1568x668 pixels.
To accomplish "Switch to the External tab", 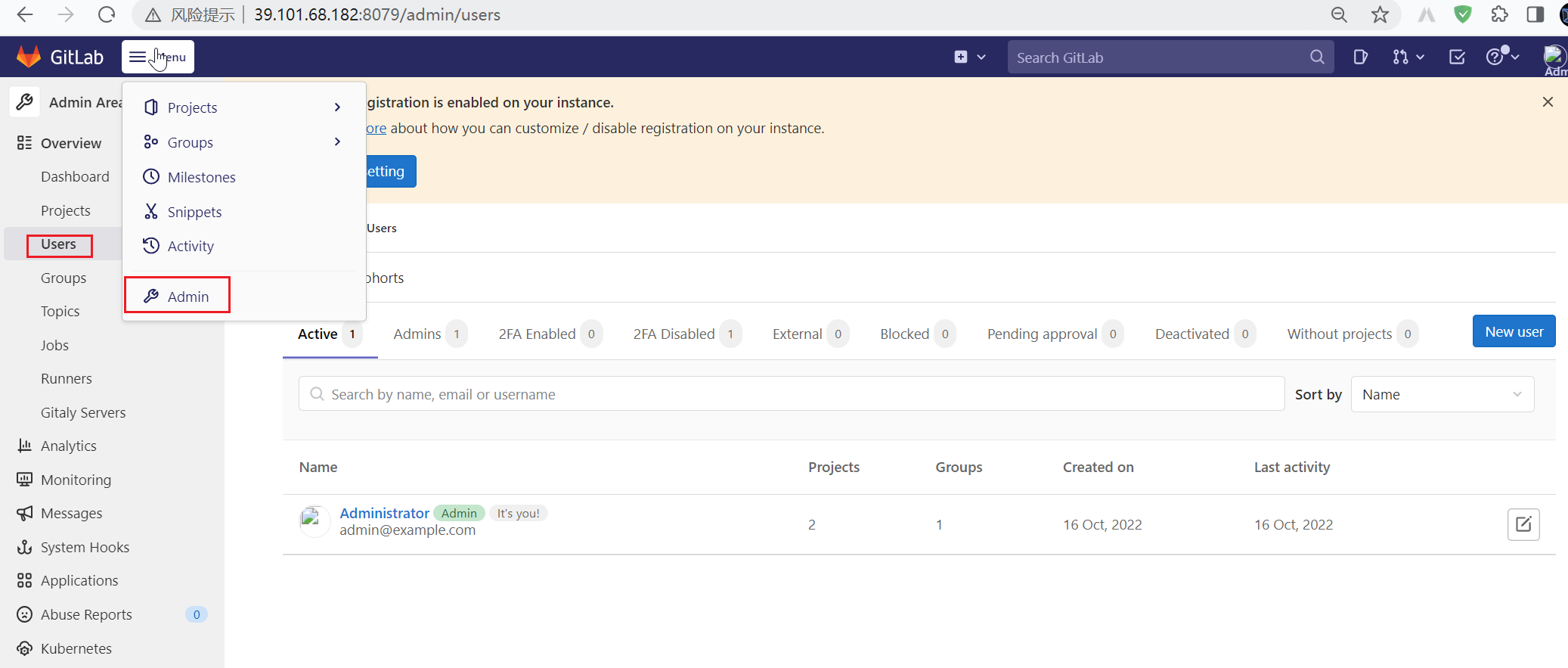I will [x=810, y=334].
